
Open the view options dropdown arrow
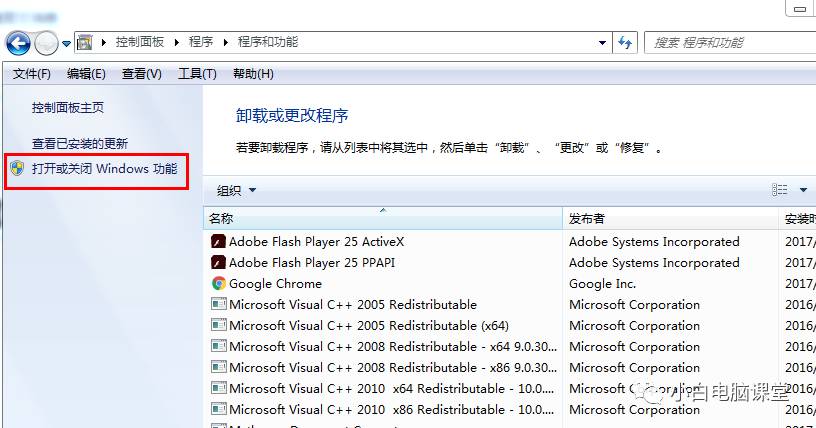coord(803,190)
